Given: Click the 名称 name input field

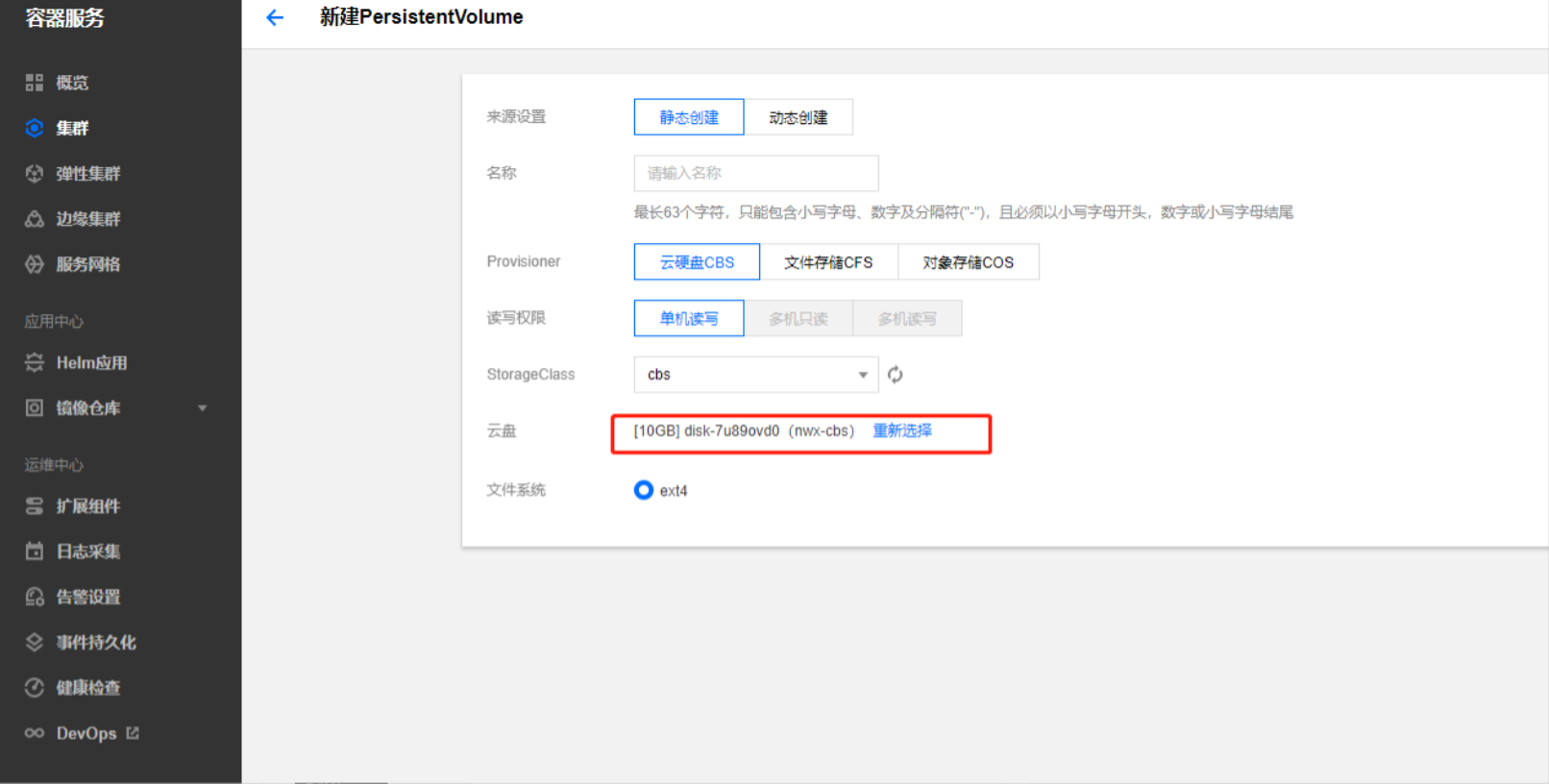Looking at the screenshot, I should pyautogui.click(x=756, y=173).
